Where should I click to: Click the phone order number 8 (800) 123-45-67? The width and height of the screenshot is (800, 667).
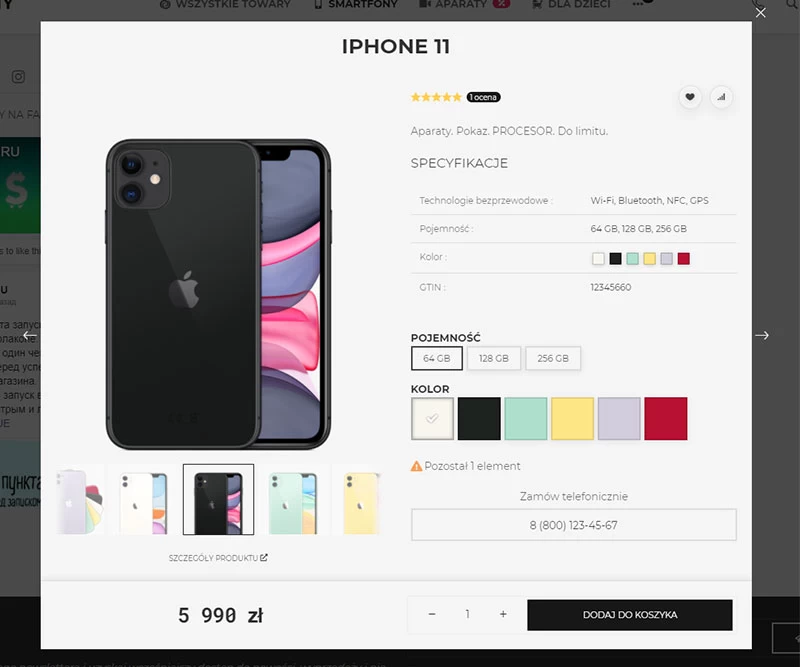point(573,525)
